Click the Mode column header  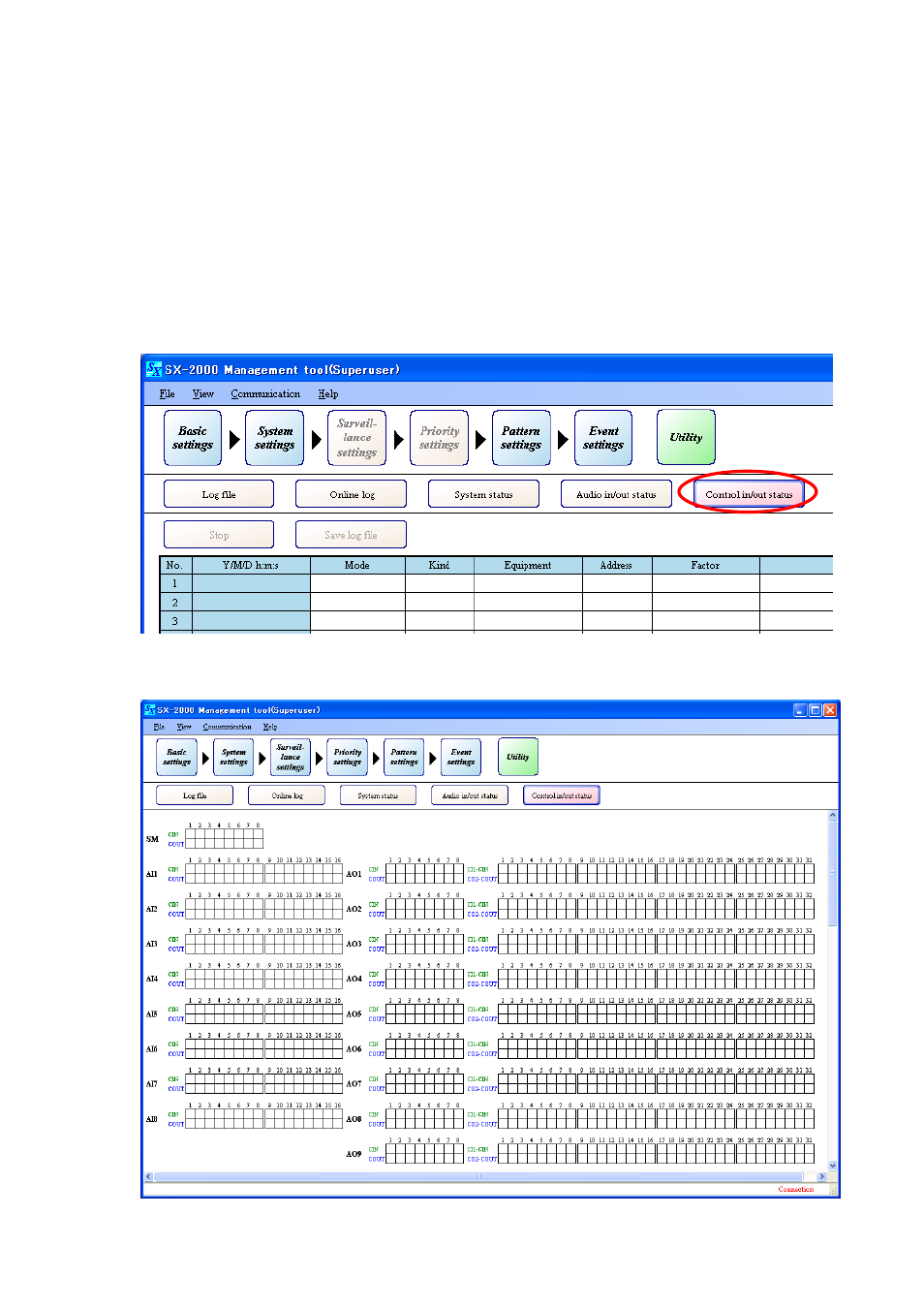[357, 566]
